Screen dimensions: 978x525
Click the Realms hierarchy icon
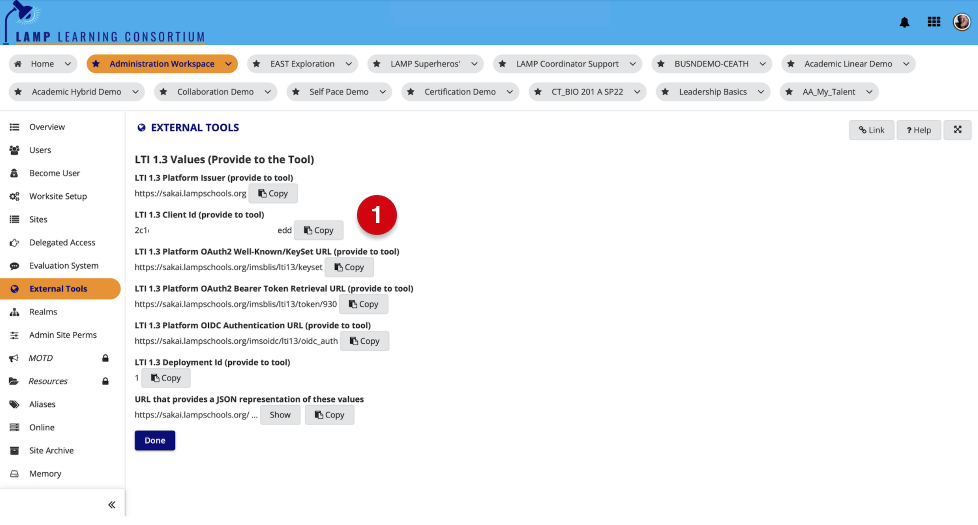pyautogui.click(x=14, y=312)
